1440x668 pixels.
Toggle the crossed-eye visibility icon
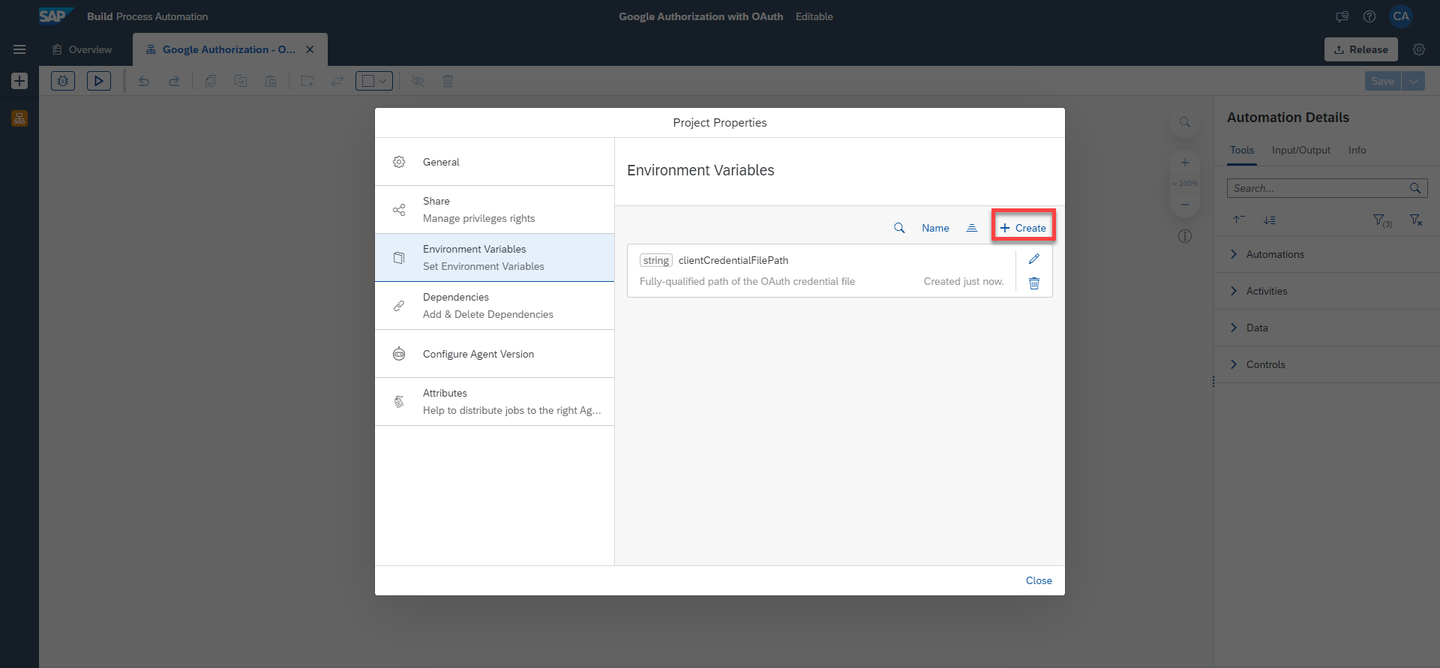pos(418,81)
